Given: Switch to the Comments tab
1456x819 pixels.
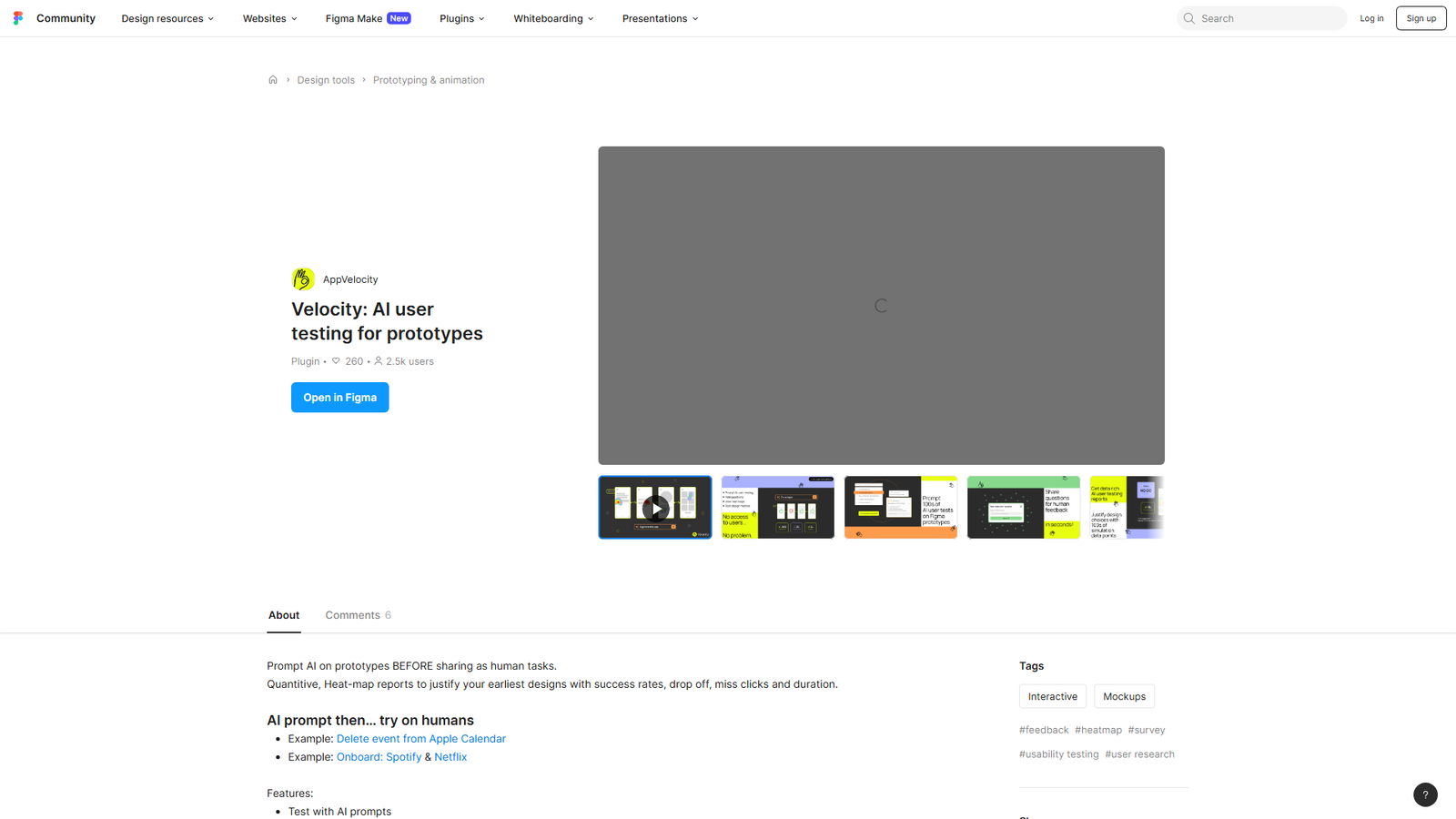Looking at the screenshot, I should pyautogui.click(x=358, y=615).
